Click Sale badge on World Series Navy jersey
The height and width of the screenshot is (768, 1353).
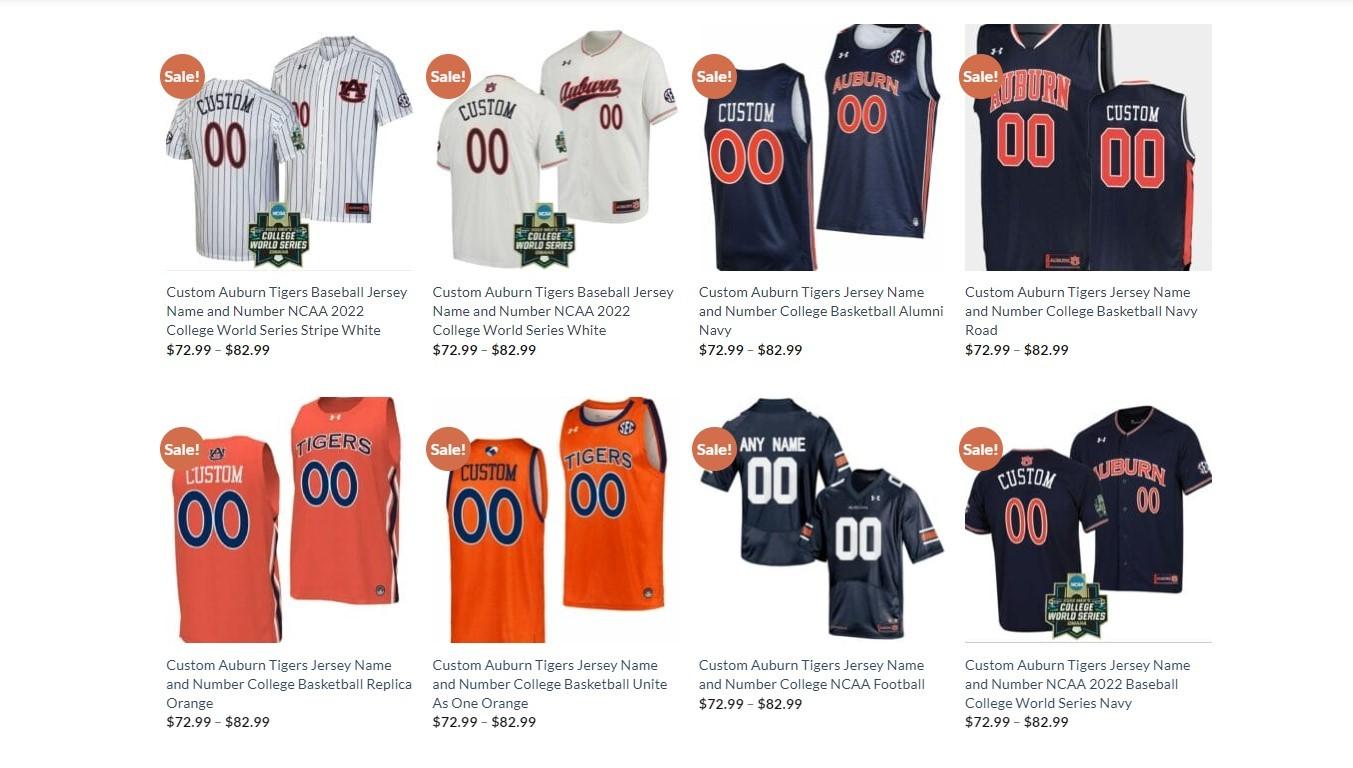point(980,449)
